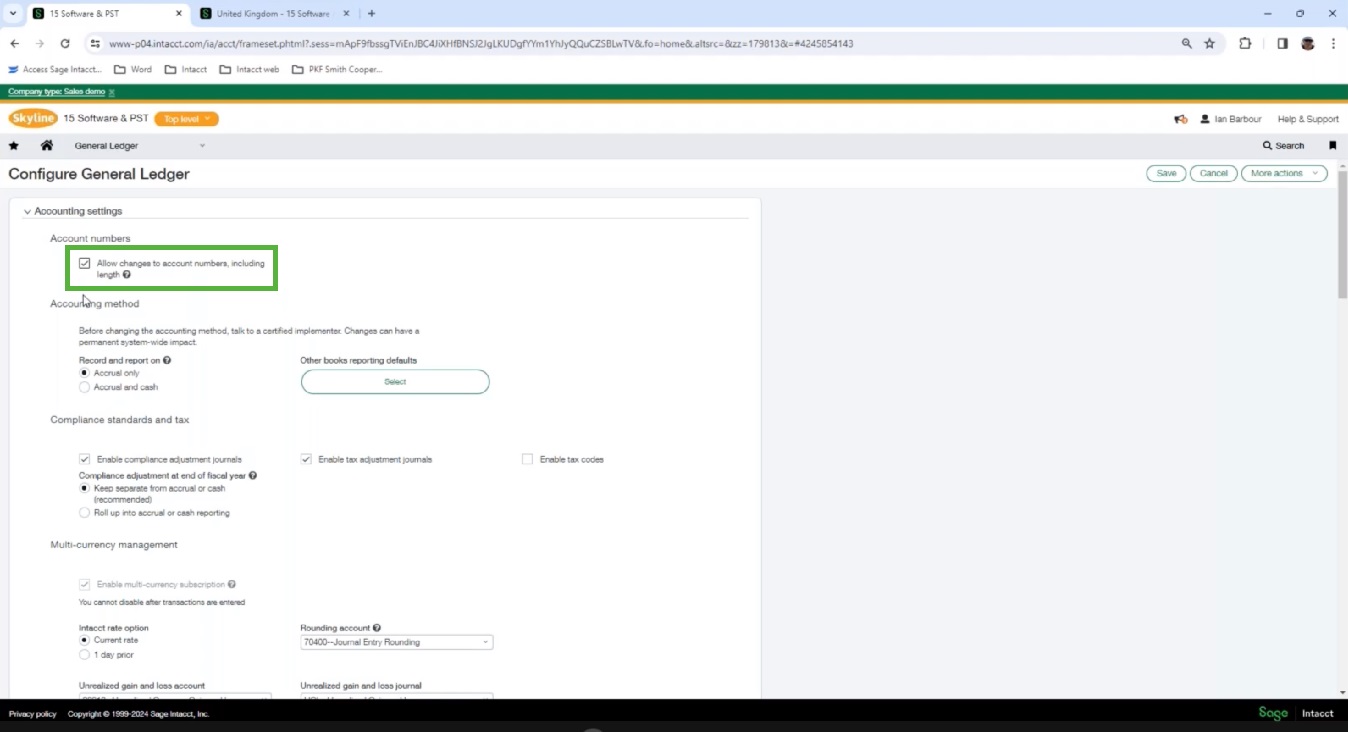This screenshot has height=732, width=1348.
Task: Click the bookmark icon beside Search
Action: pyautogui.click(x=1333, y=145)
